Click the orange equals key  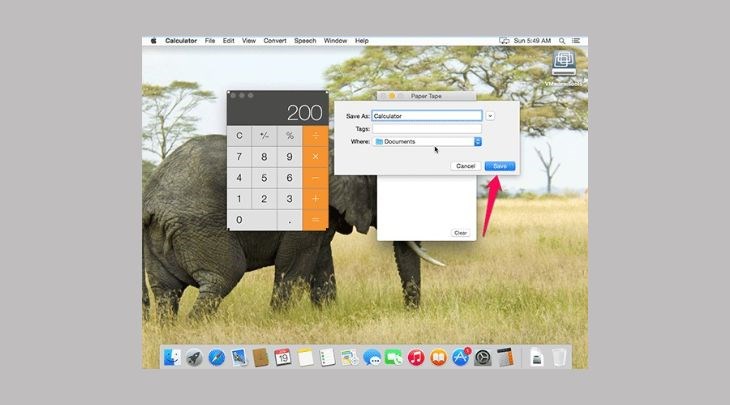315,220
